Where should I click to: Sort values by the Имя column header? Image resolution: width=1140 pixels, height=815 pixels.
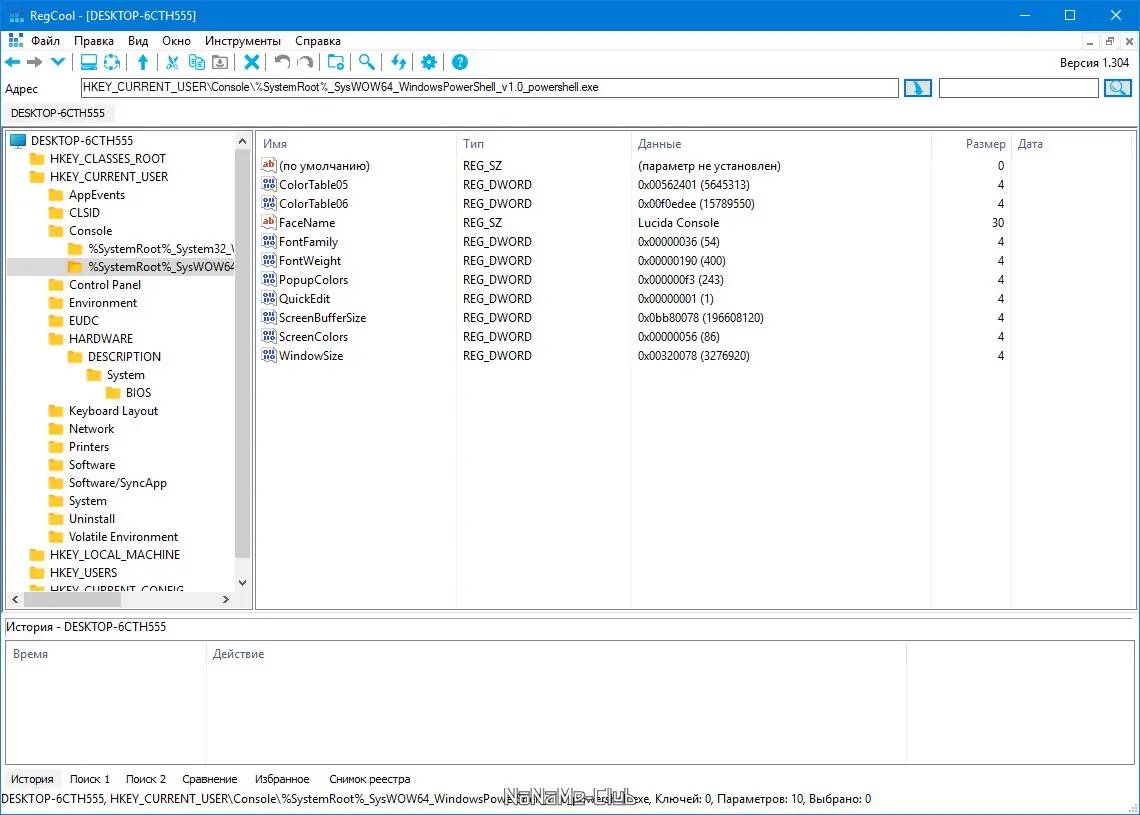click(357, 144)
